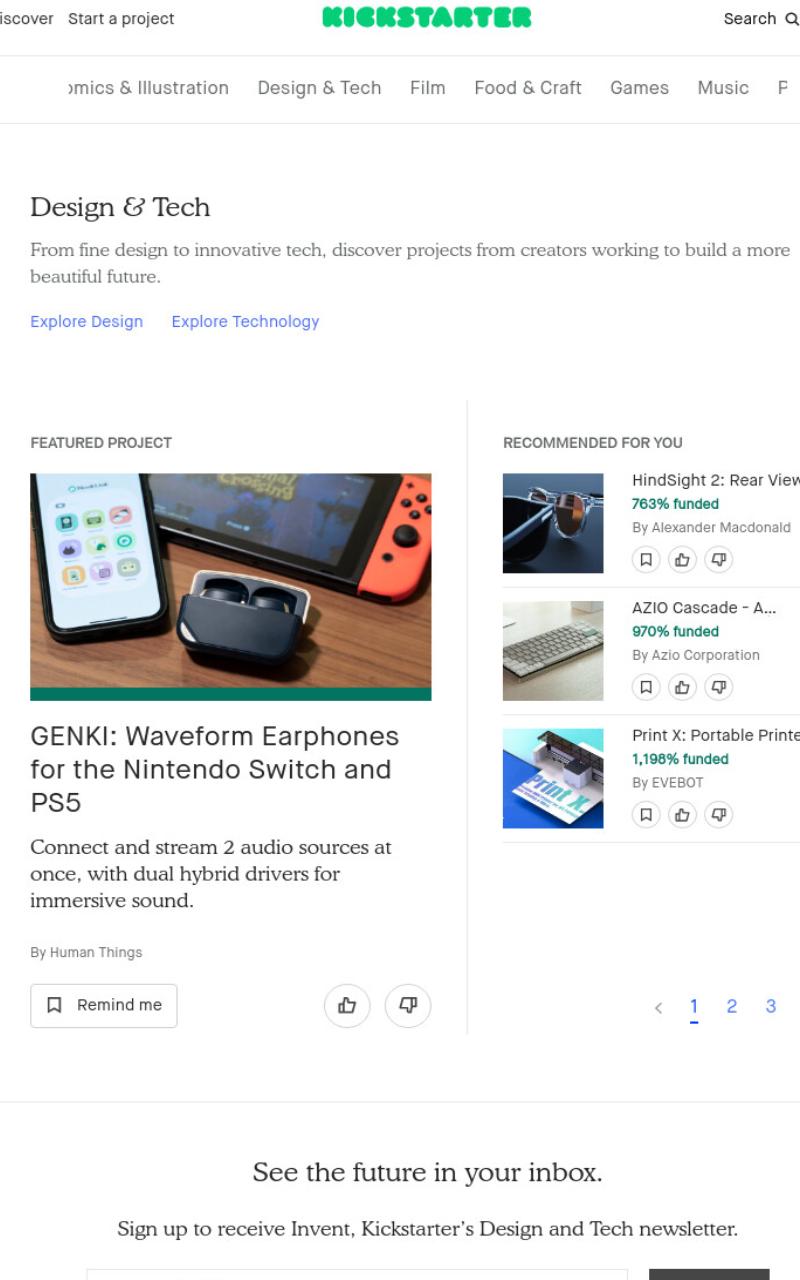
Task: Jump to recommendations page 3
Action: coord(771,1007)
